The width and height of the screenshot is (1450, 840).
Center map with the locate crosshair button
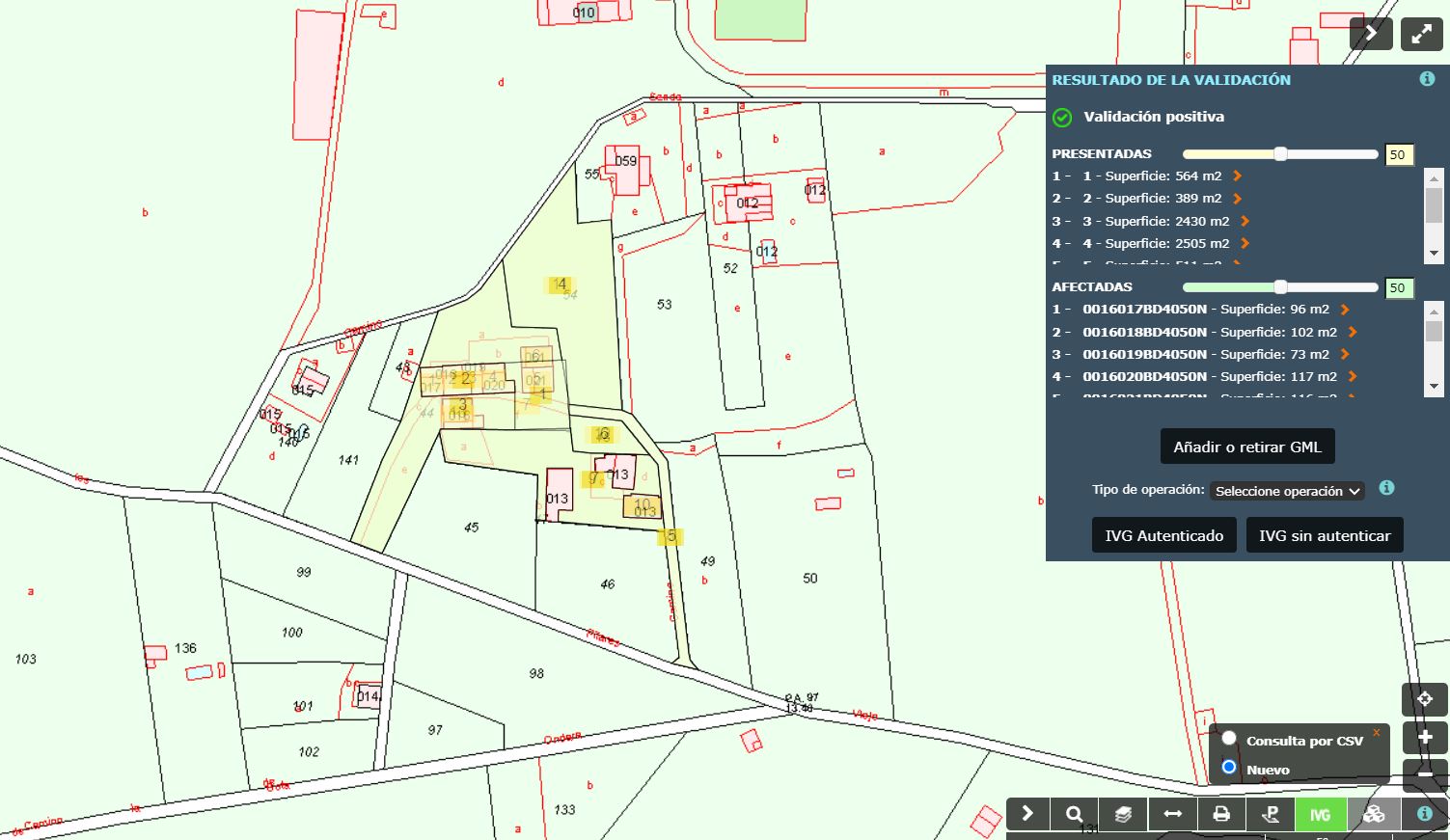[1425, 699]
